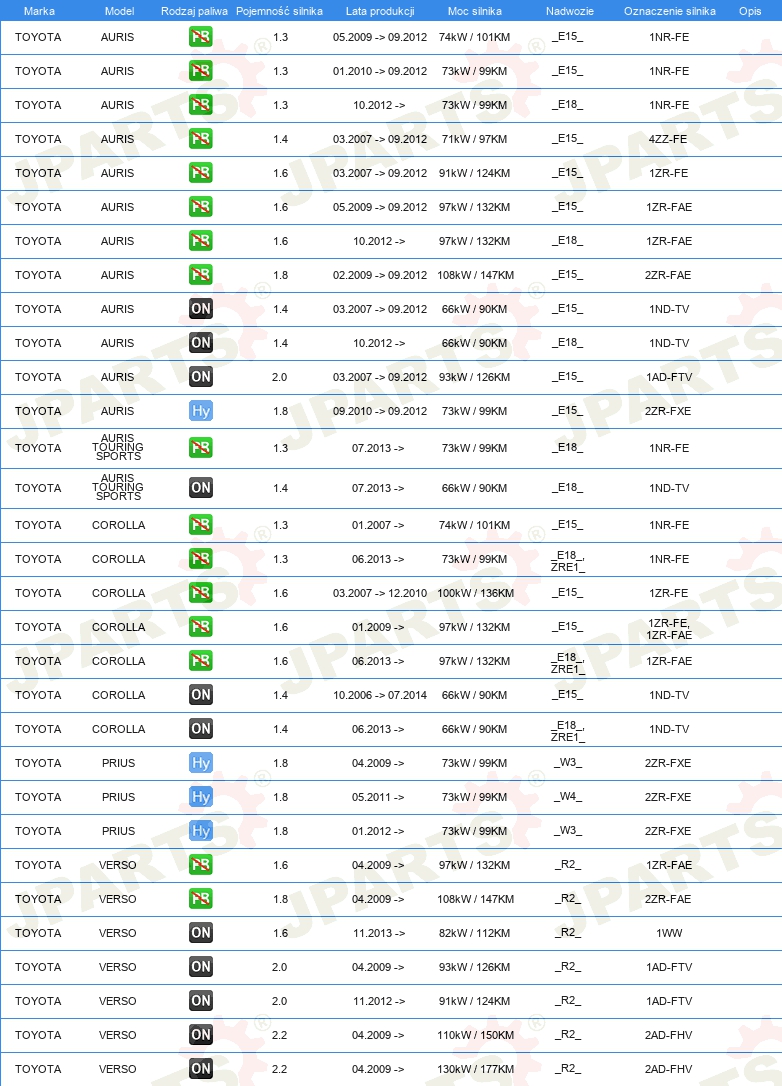The height and width of the screenshot is (1086, 782).
Task: Click the Opis column header
Action: click(749, 11)
